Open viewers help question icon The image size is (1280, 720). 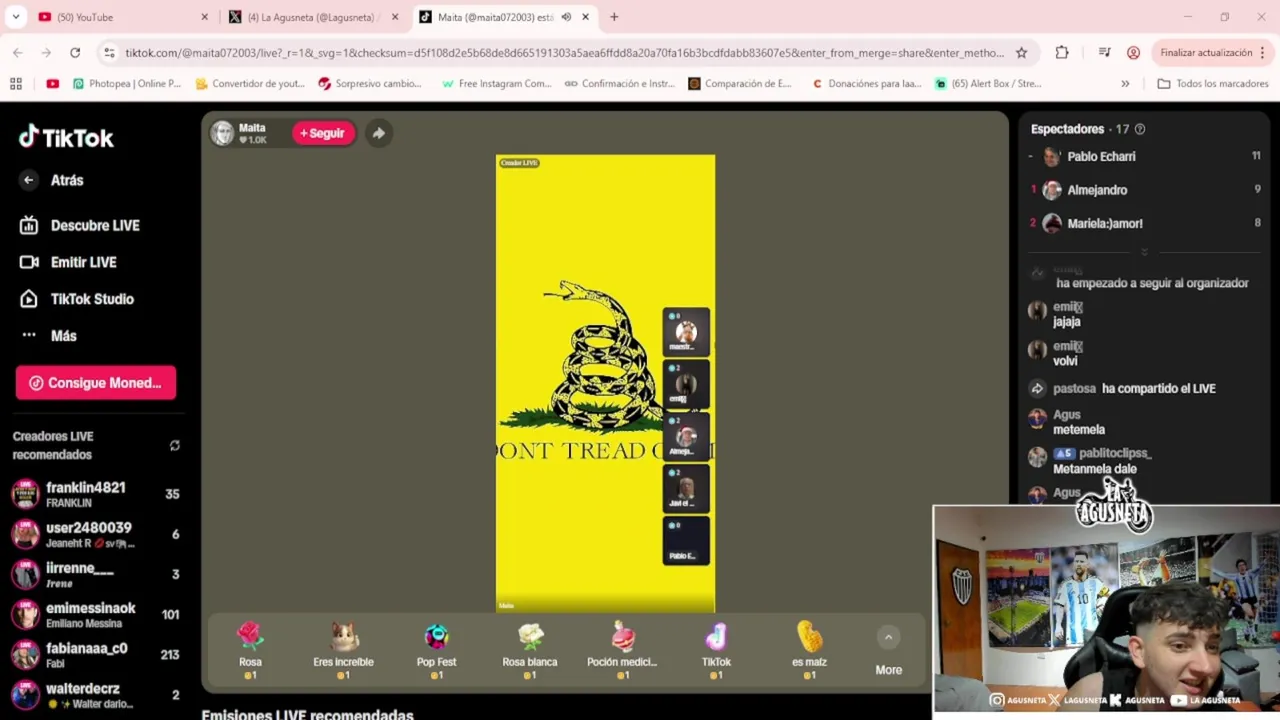1140,129
